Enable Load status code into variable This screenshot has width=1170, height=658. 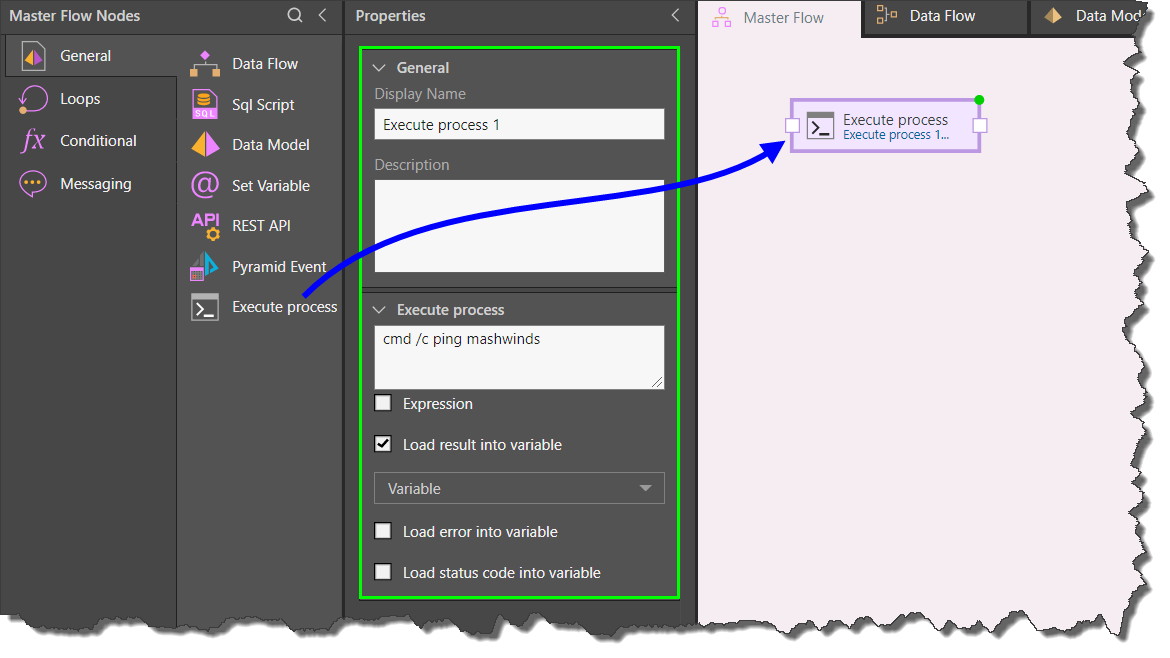(x=382, y=573)
